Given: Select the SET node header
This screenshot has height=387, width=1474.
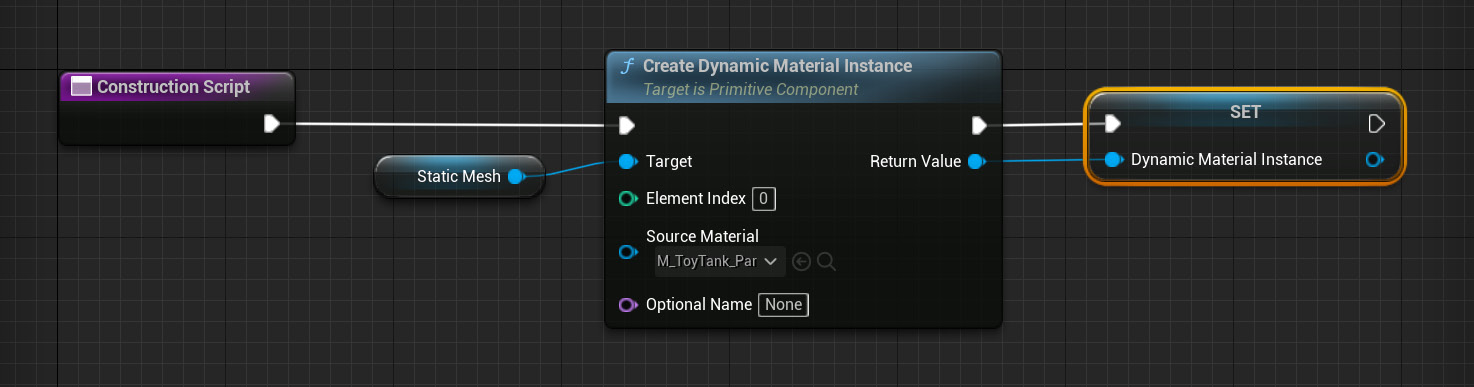Looking at the screenshot, I should tap(1245, 112).
